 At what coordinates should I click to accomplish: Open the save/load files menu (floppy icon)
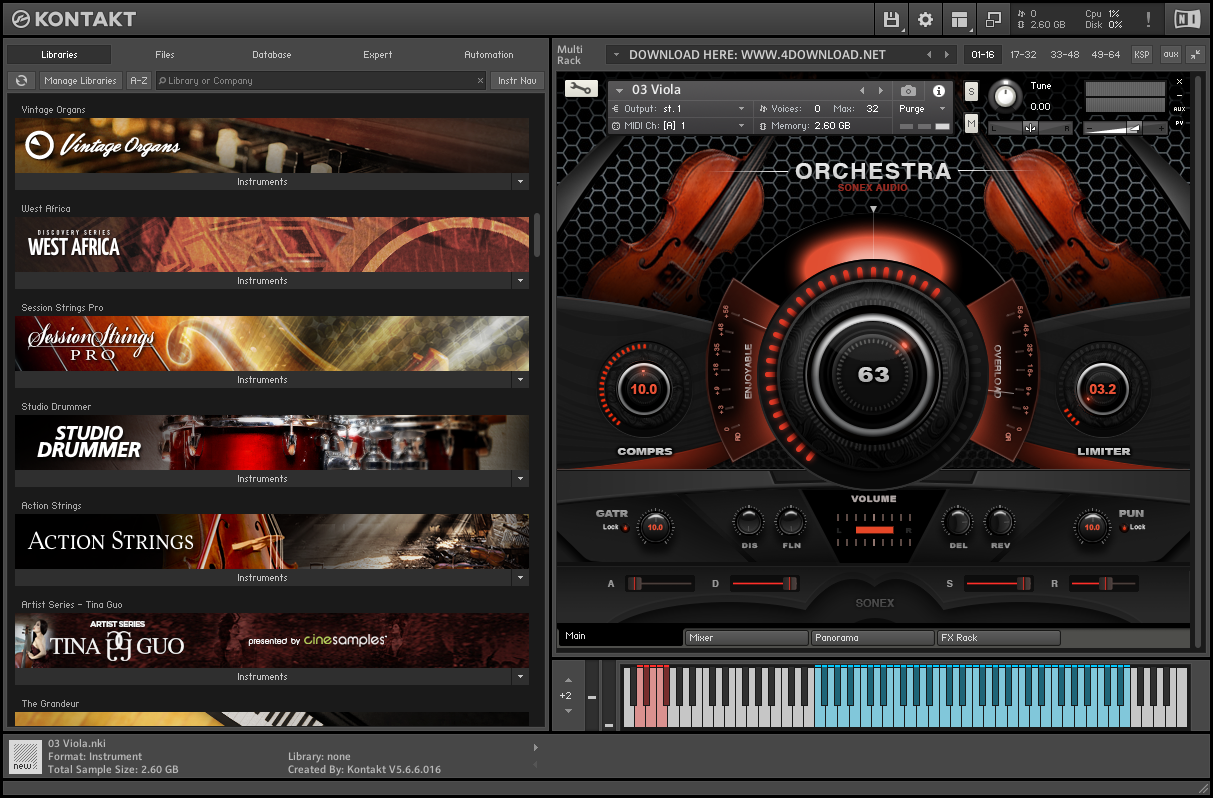click(892, 19)
